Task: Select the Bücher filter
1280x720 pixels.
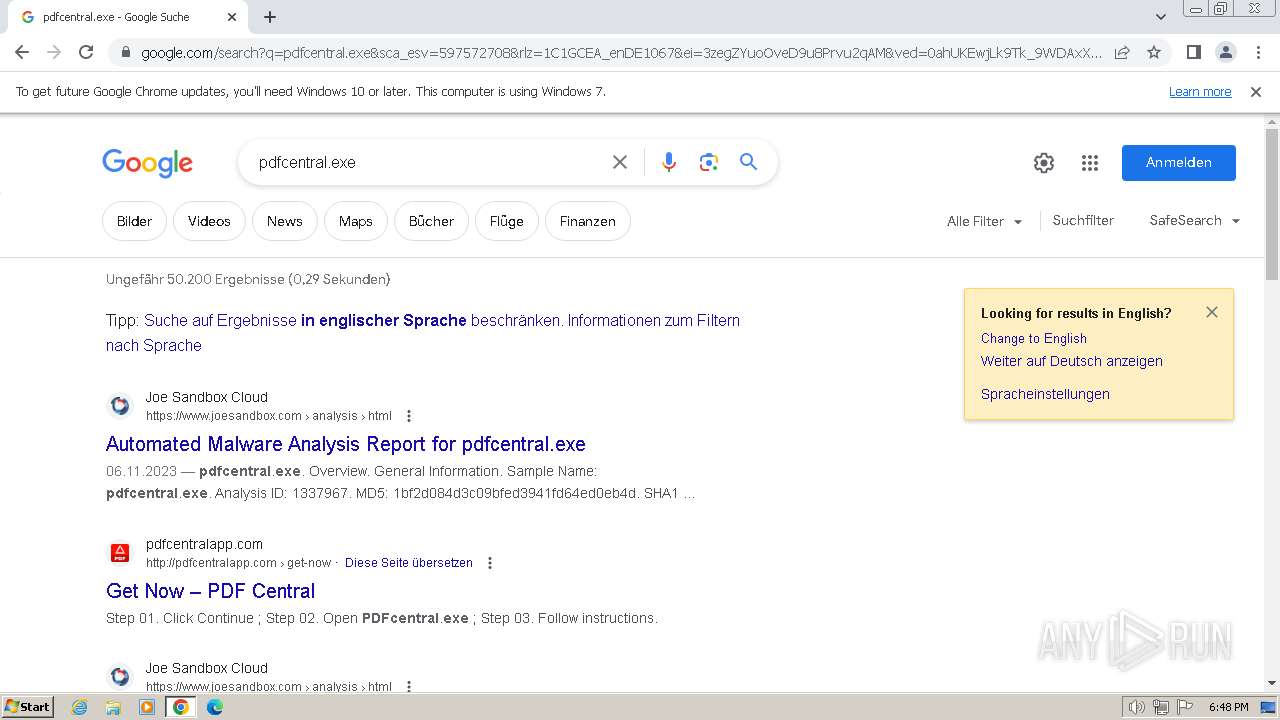Action: (431, 221)
